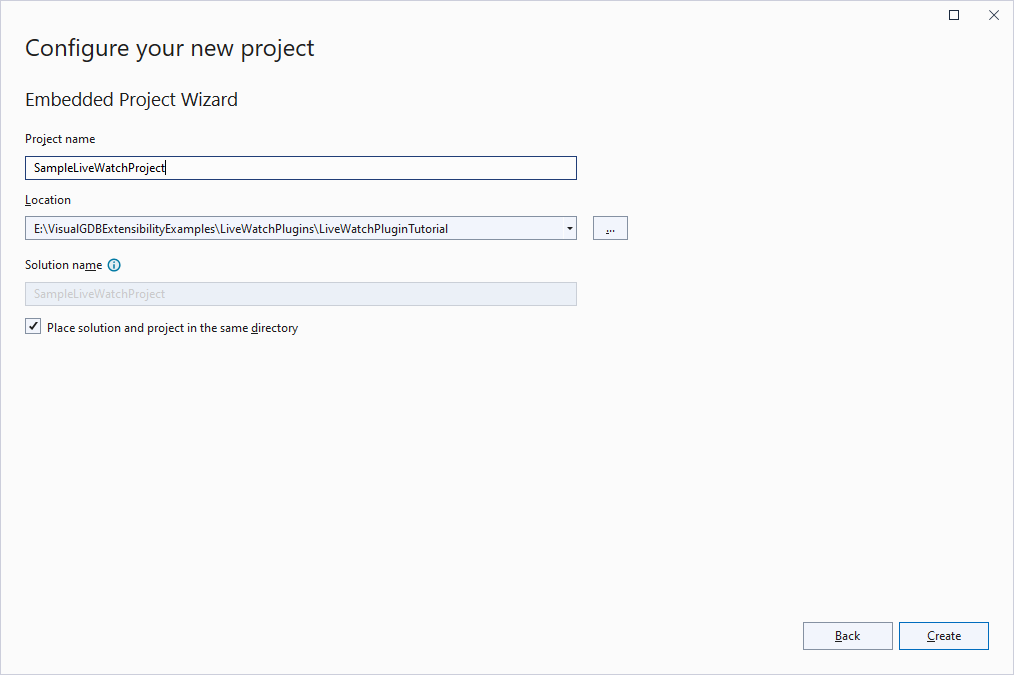Click the LiveWatchPluginTutorial folder path text
The width and height of the screenshot is (1014, 675).
pyautogui.click(x=383, y=229)
